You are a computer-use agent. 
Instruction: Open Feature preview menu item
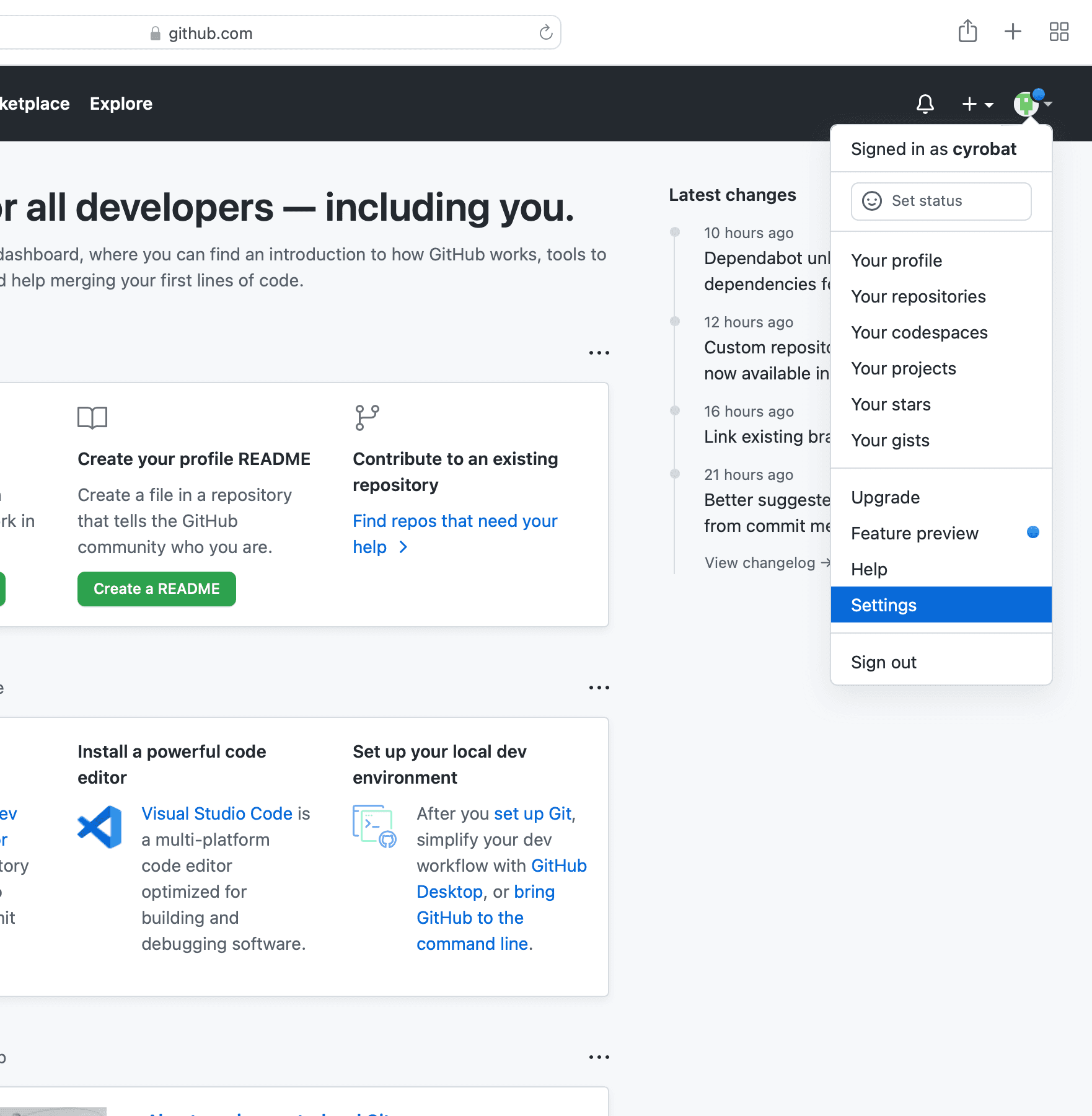[x=941, y=533]
